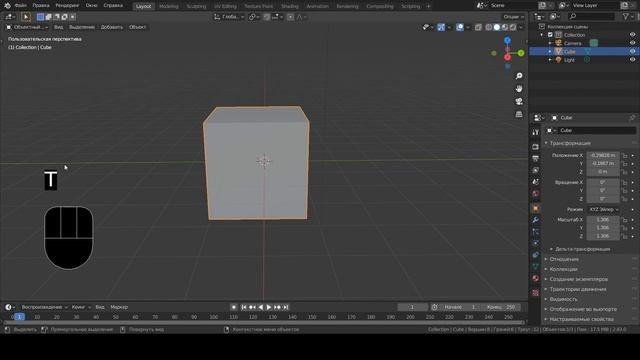Open the Output properties tab
The height and width of the screenshot is (360, 640).
coord(536,158)
